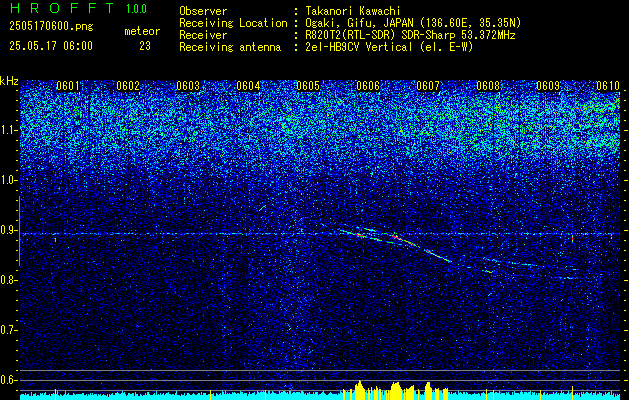Click the 0.7 kHz axis label
The width and height of the screenshot is (629, 400).
tap(8, 330)
